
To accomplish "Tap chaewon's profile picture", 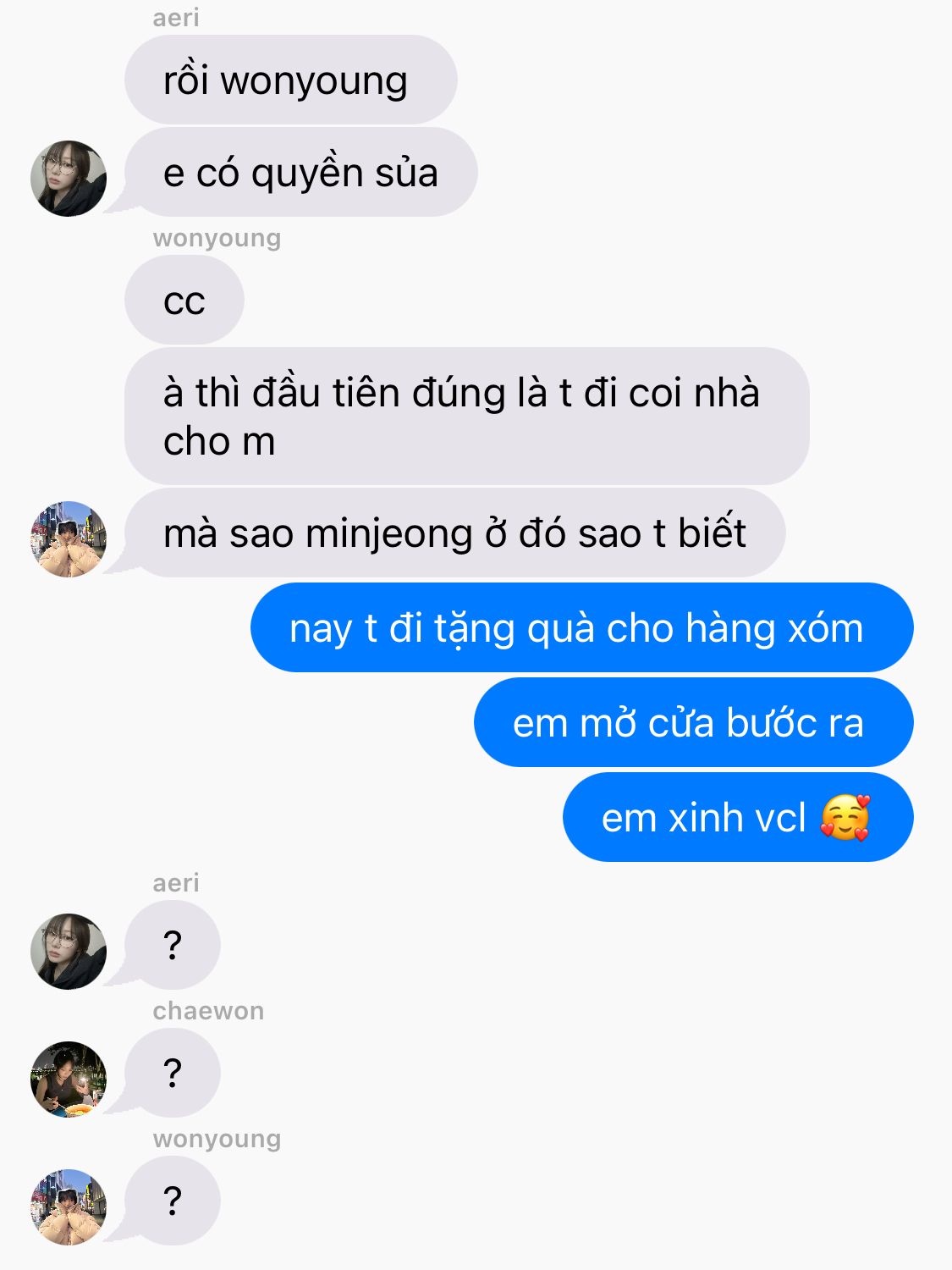I will pos(69,1079).
